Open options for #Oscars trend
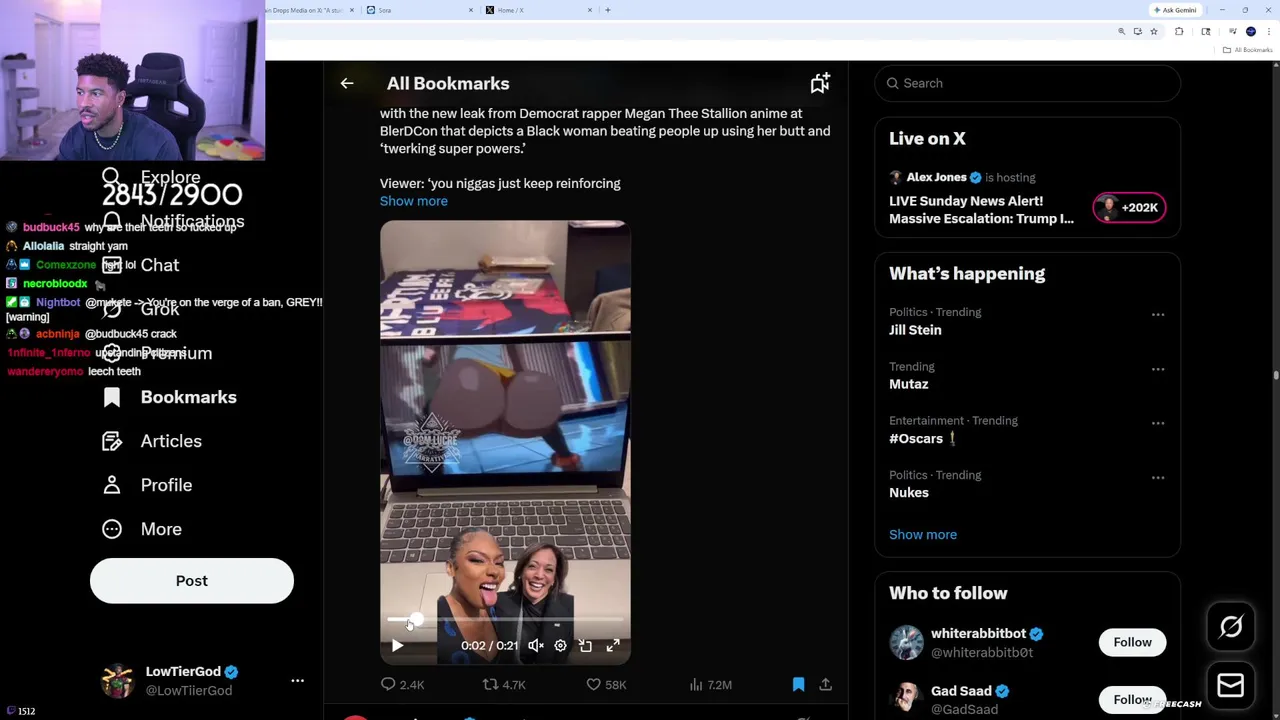The width and height of the screenshot is (1280, 720). 1158,423
